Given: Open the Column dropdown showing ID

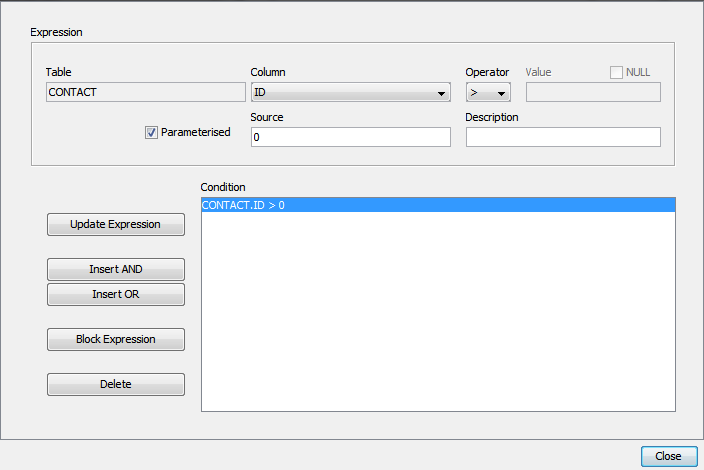Looking at the screenshot, I should coord(350,93).
